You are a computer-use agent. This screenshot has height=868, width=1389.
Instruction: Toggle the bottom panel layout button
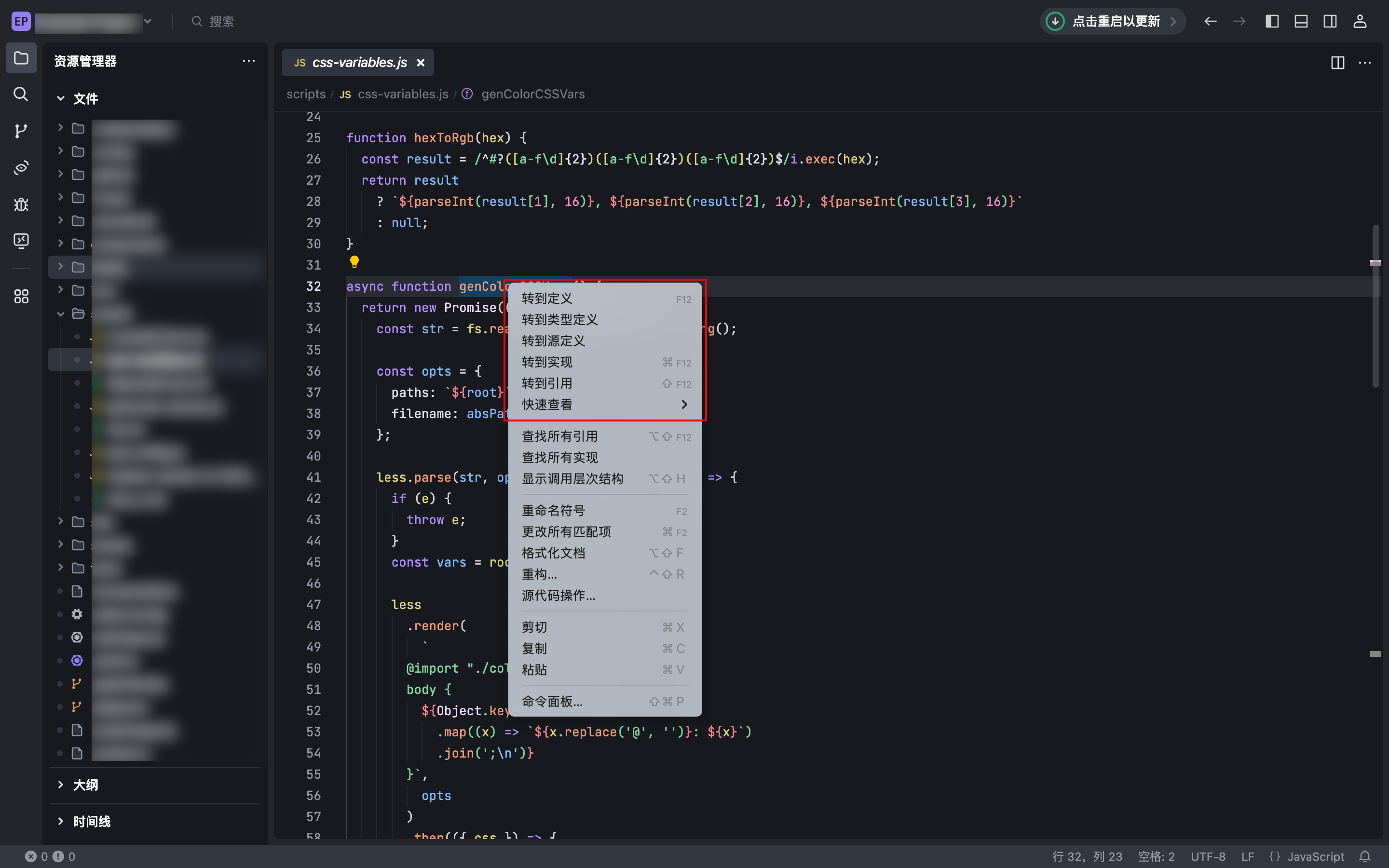(x=1301, y=21)
